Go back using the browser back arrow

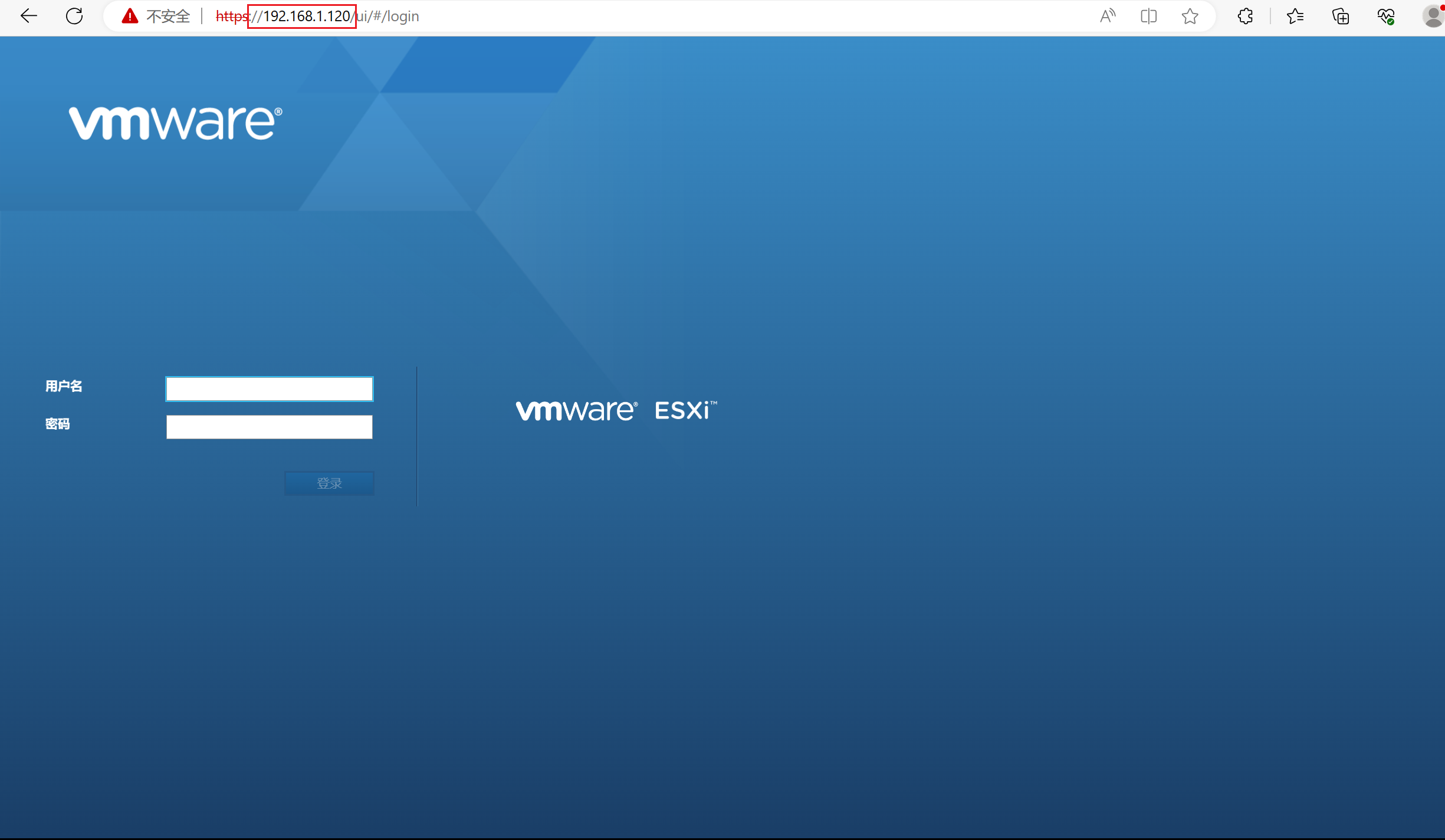coord(28,16)
